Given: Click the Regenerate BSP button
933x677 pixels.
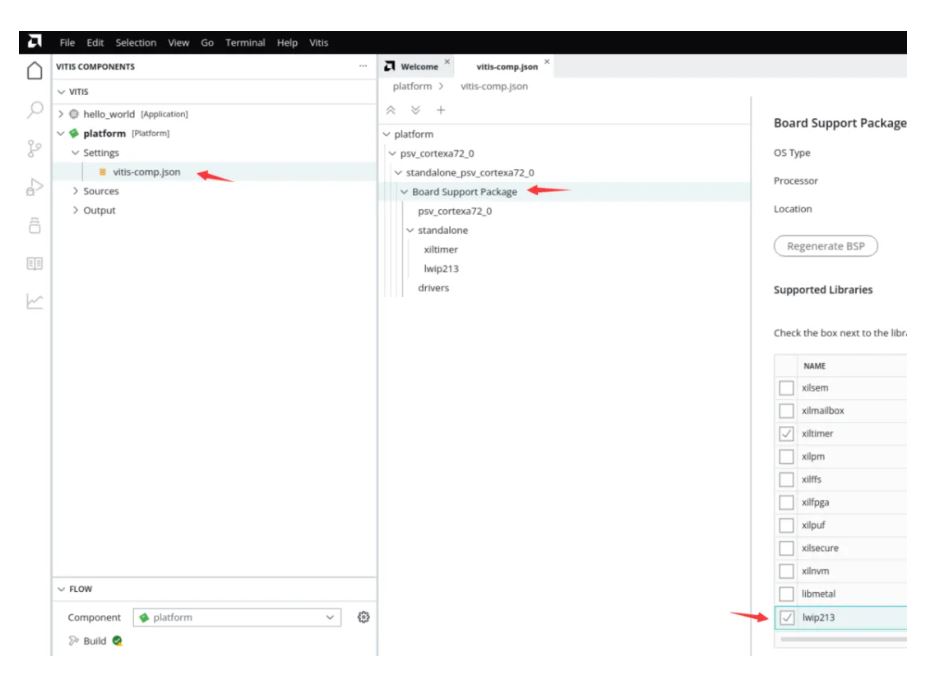Looking at the screenshot, I should (x=826, y=246).
